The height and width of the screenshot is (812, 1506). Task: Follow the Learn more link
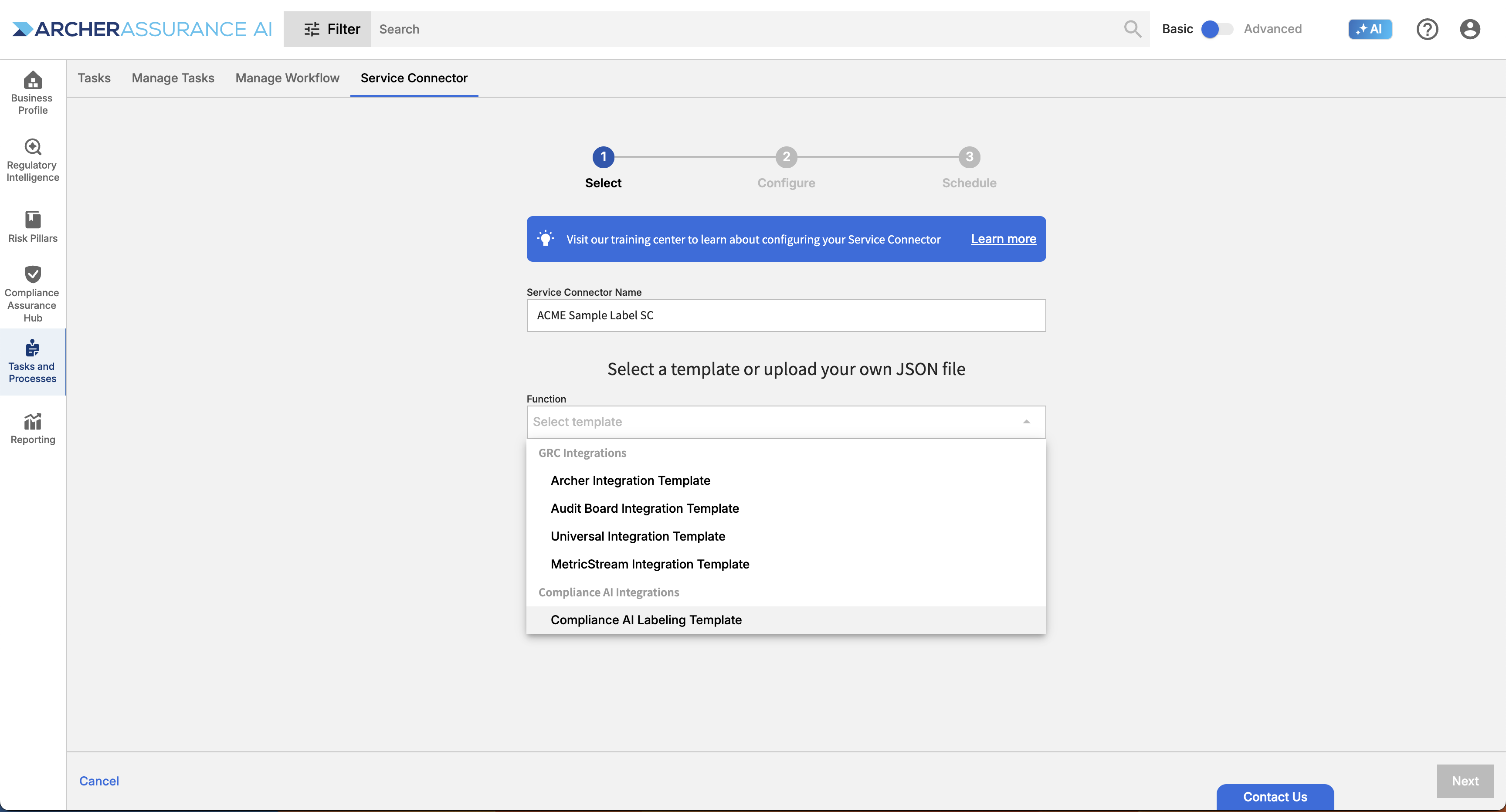point(1003,239)
